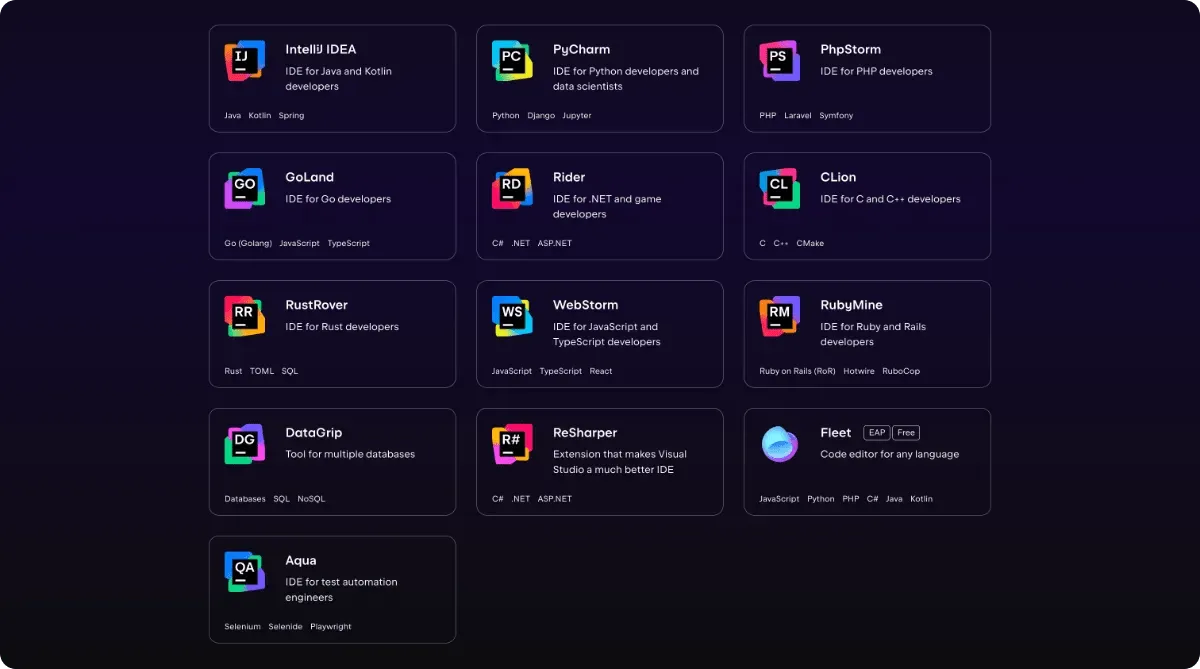This screenshot has width=1200, height=669.
Task: Click the PyCharm PC logo icon
Action: tap(512, 60)
